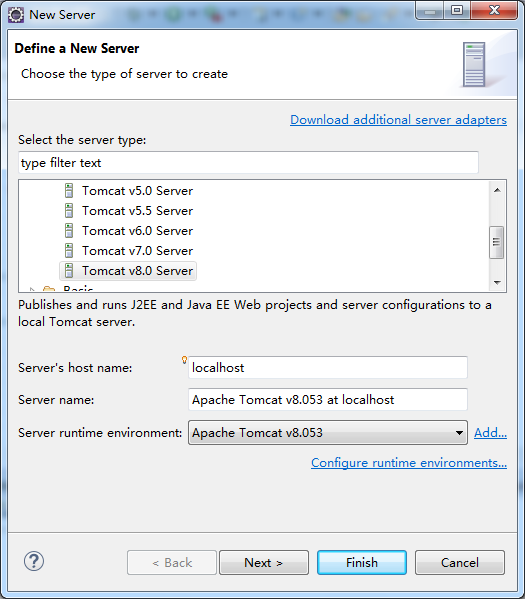This screenshot has width=525, height=599.
Task: Click the server list scroll-down arrow
Action: 497,283
